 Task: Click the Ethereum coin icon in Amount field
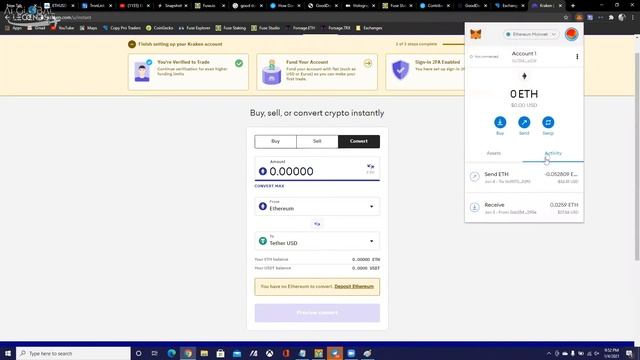click(x=262, y=171)
